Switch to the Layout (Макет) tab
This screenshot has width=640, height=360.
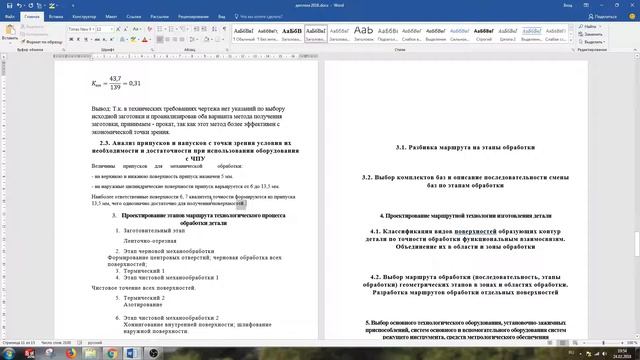point(111,17)
